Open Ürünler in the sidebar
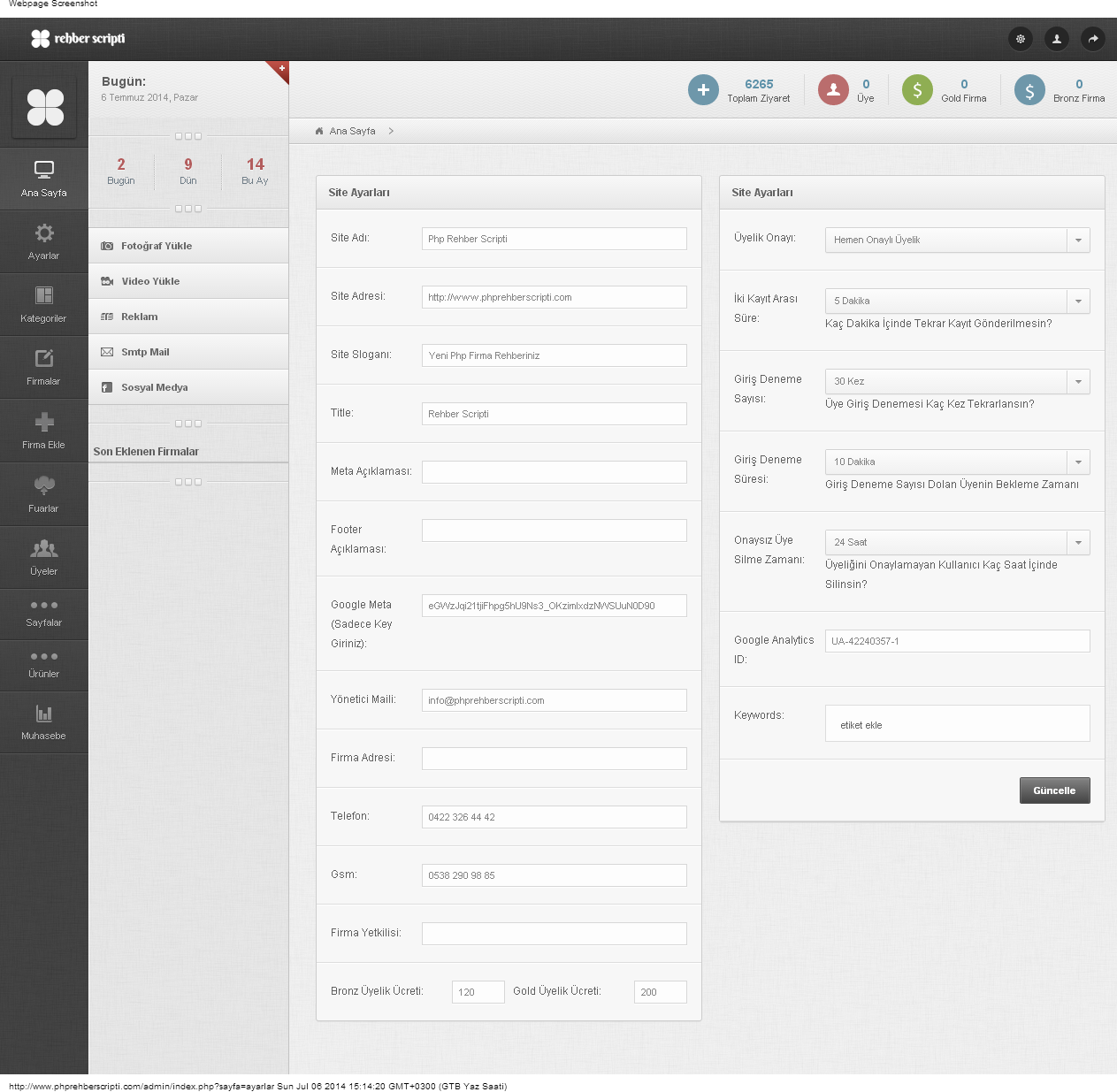Viewport: 1117px width, 1092px height. [x=44, y=666]
